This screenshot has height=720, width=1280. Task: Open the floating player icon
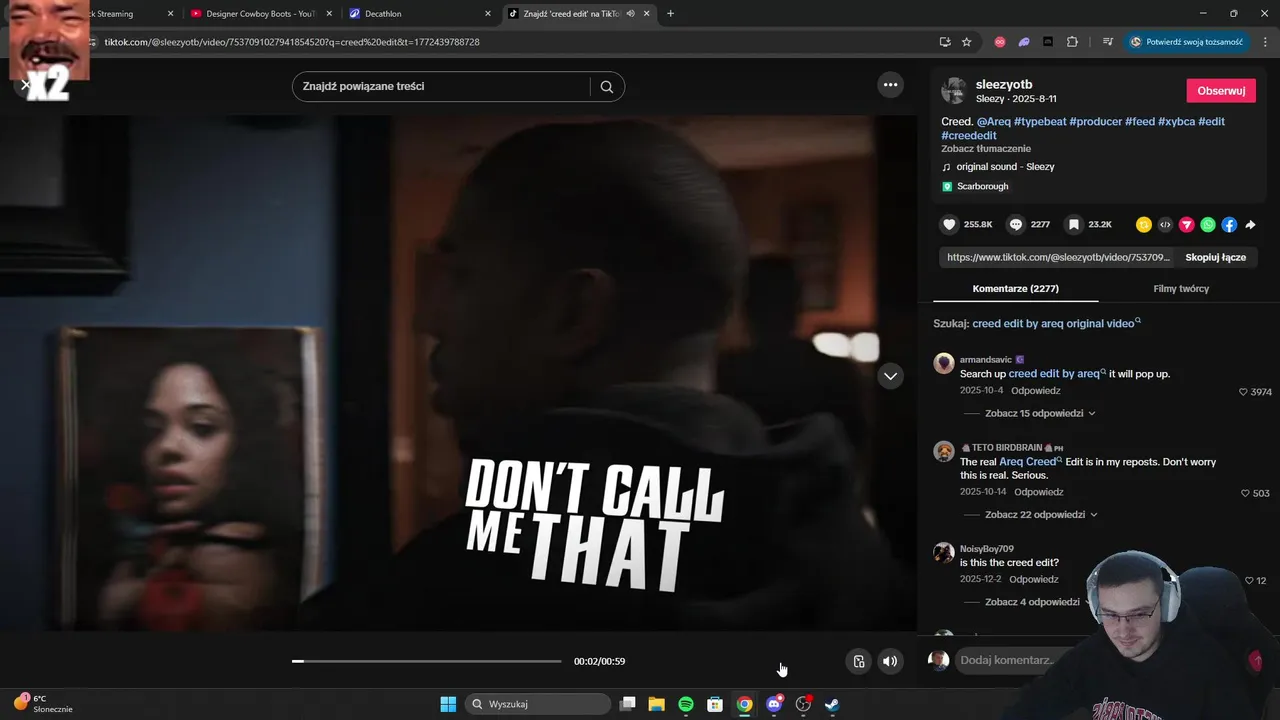[x=859, y=661]
